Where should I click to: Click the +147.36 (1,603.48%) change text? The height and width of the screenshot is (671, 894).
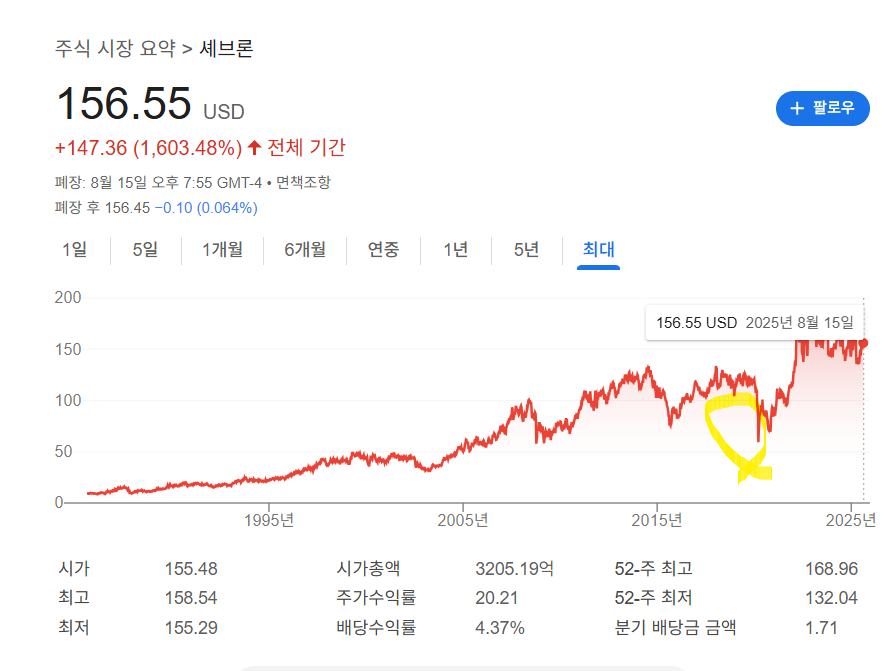[x=149, y=148]
